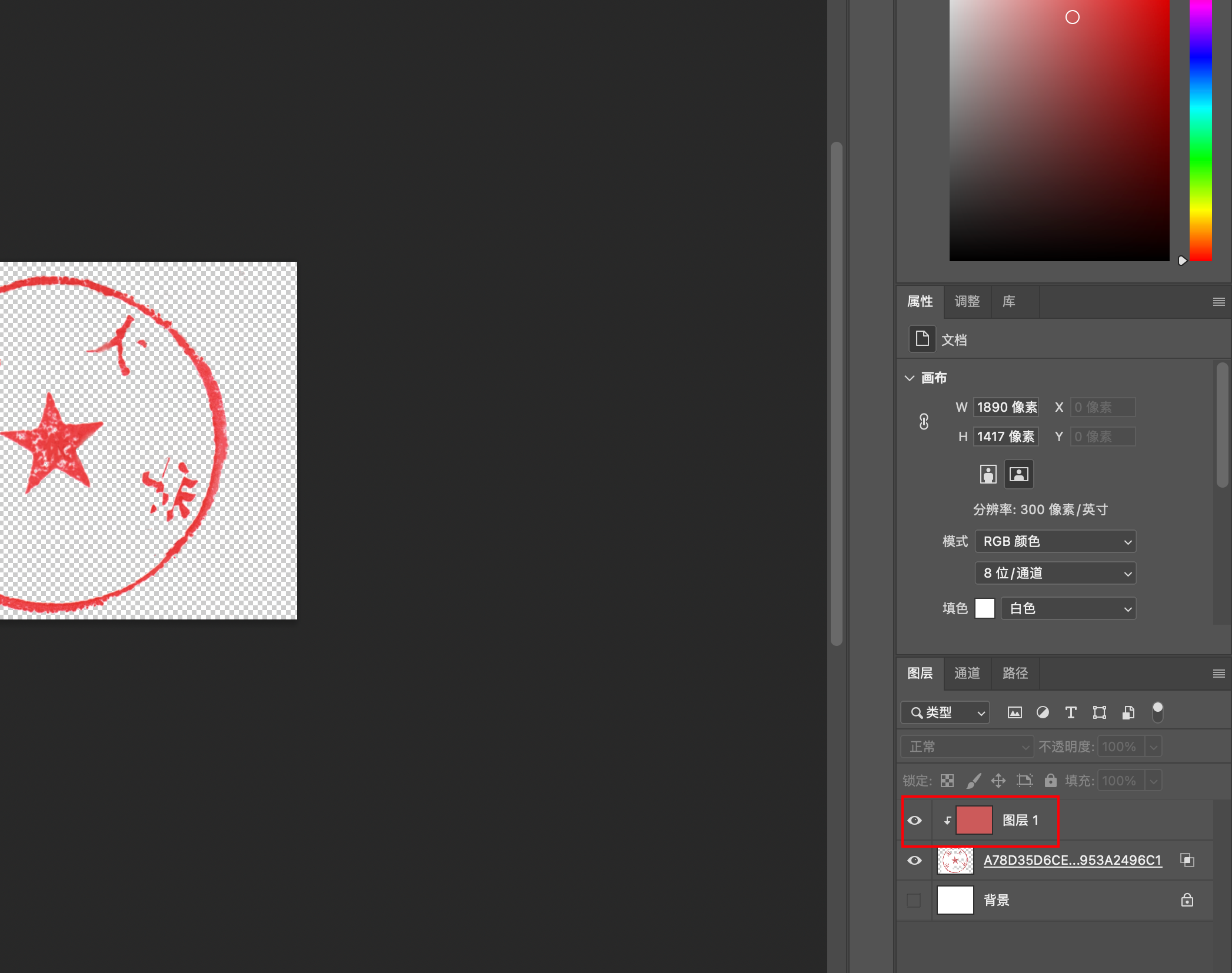The height and width of the screenshot is (973, 1232).
Task: Toggle the layer filtering switch
Action: pos(1157,712)
